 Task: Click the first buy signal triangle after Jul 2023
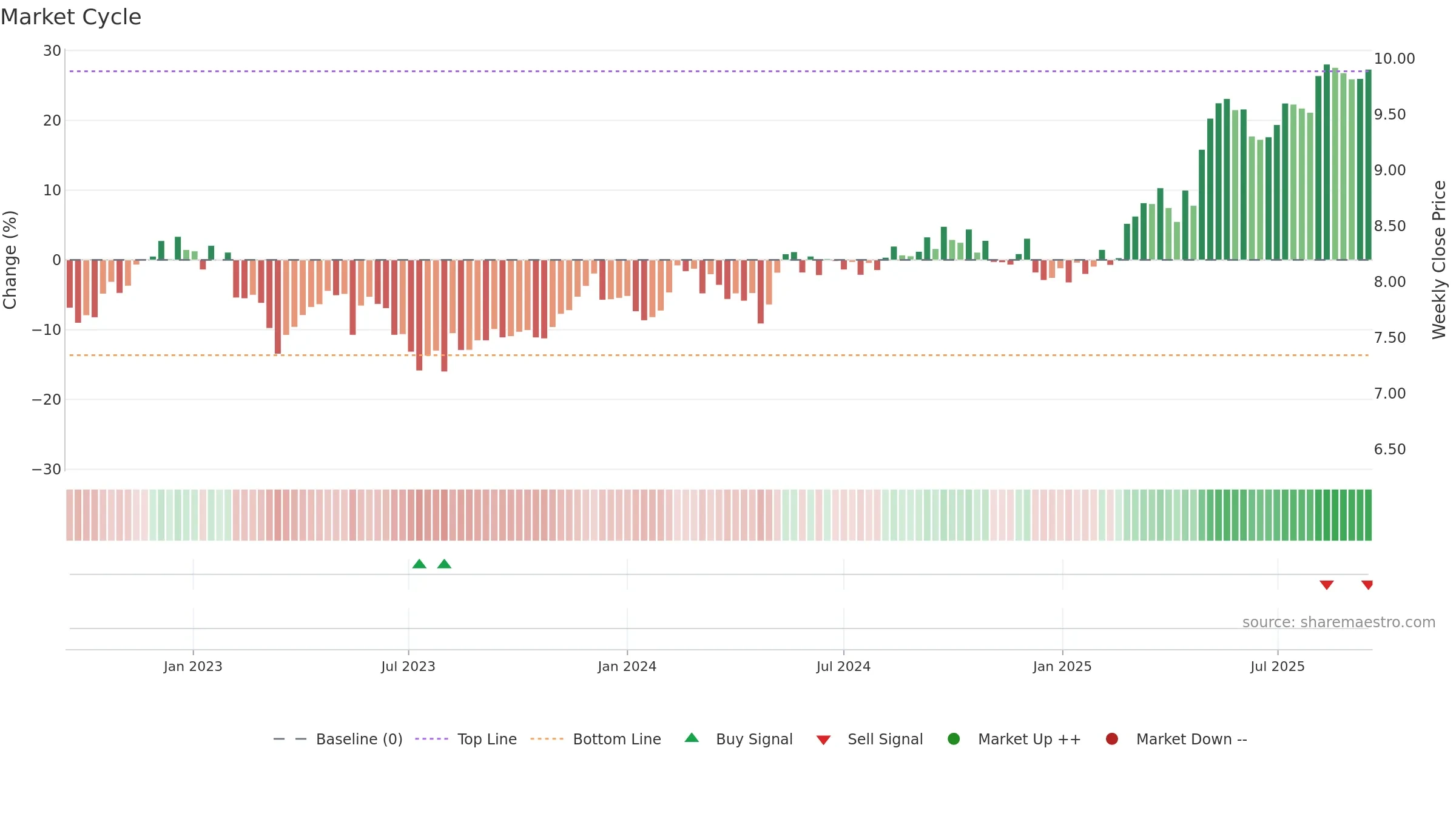point(419,564)
